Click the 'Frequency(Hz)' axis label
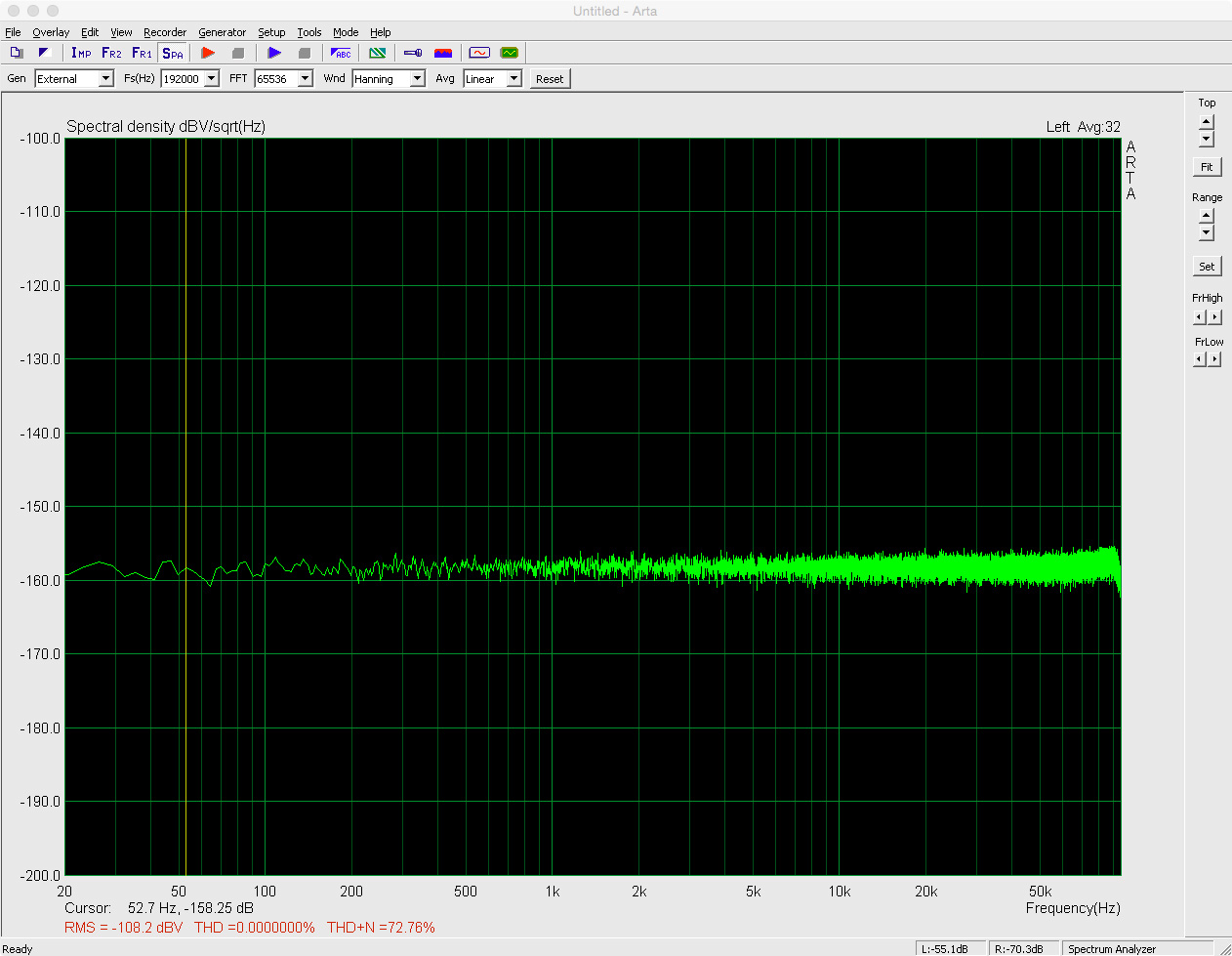Screen dimensions: 1232x956 coord(1073,908)
